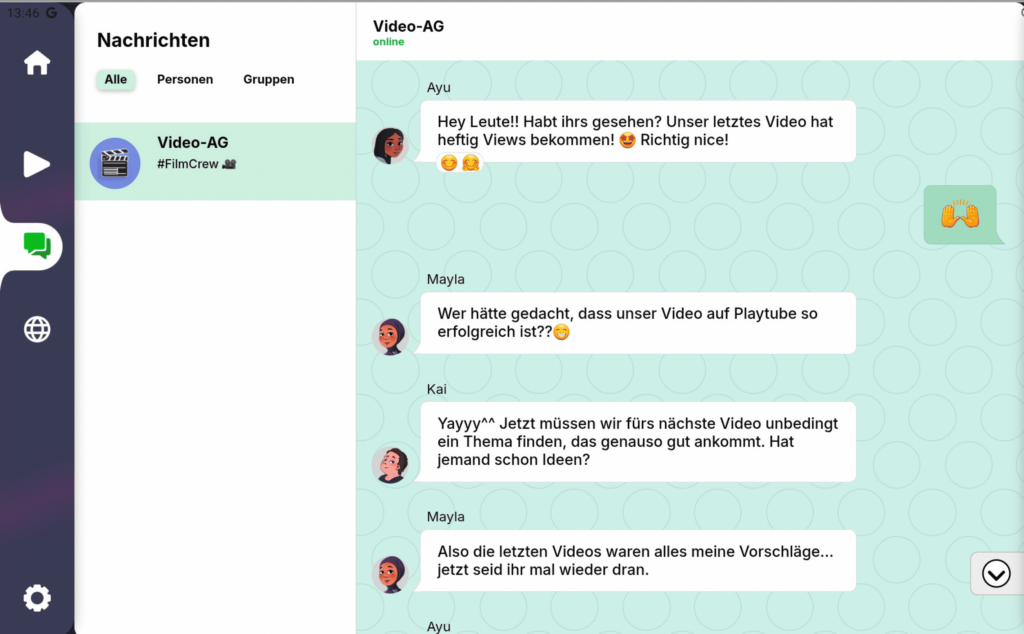This screenshot has height=634, width=1024.
Task: Click Ayu's avatar next to her message
Action: (389, 145)
